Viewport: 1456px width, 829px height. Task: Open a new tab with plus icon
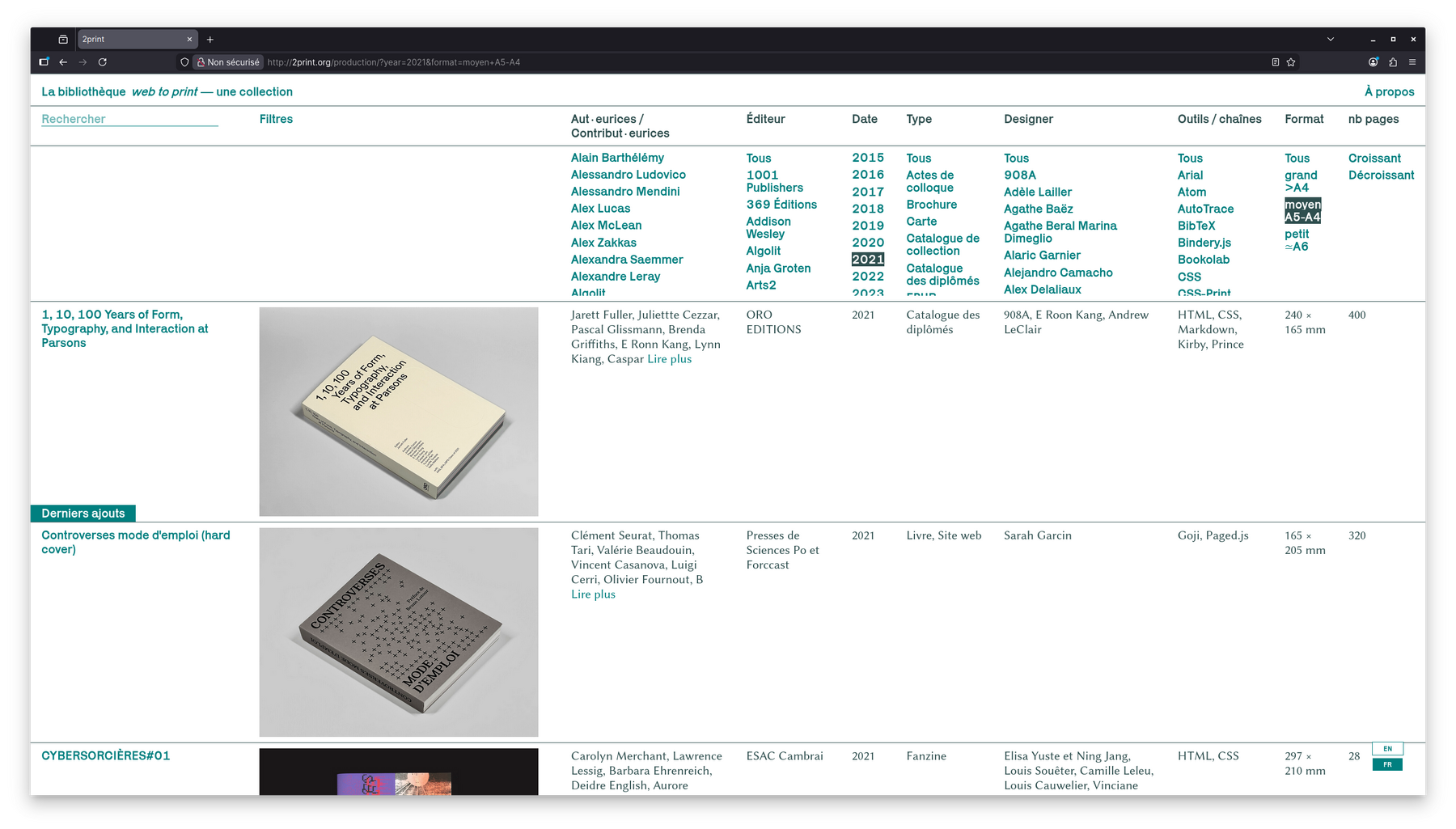point(210,40)
